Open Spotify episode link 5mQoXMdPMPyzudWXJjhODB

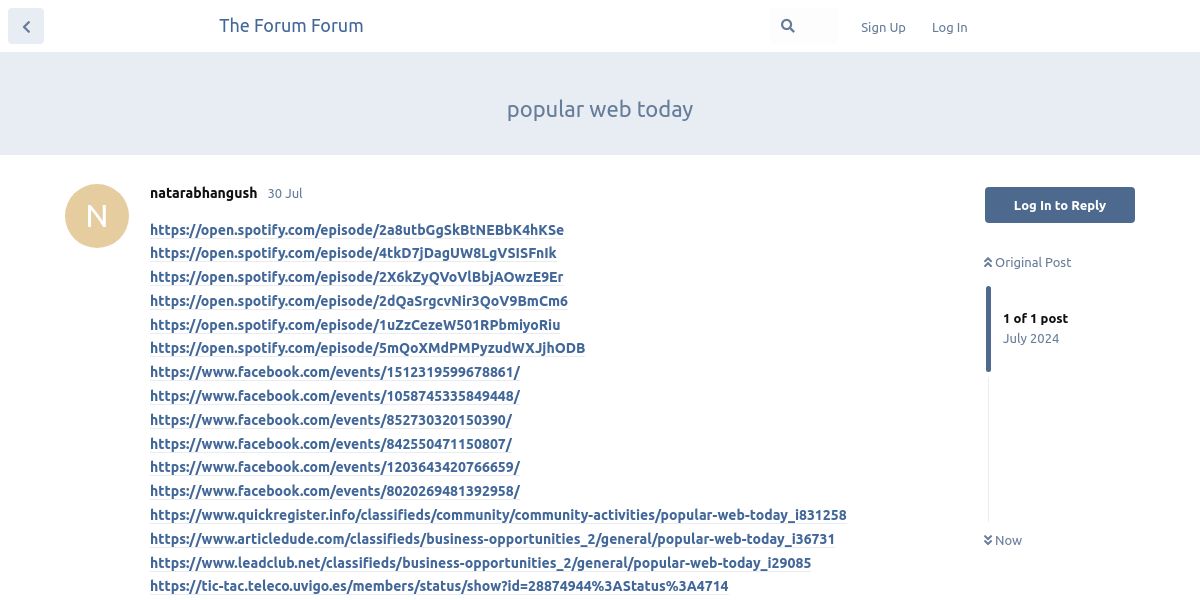[x=367, y=348]
